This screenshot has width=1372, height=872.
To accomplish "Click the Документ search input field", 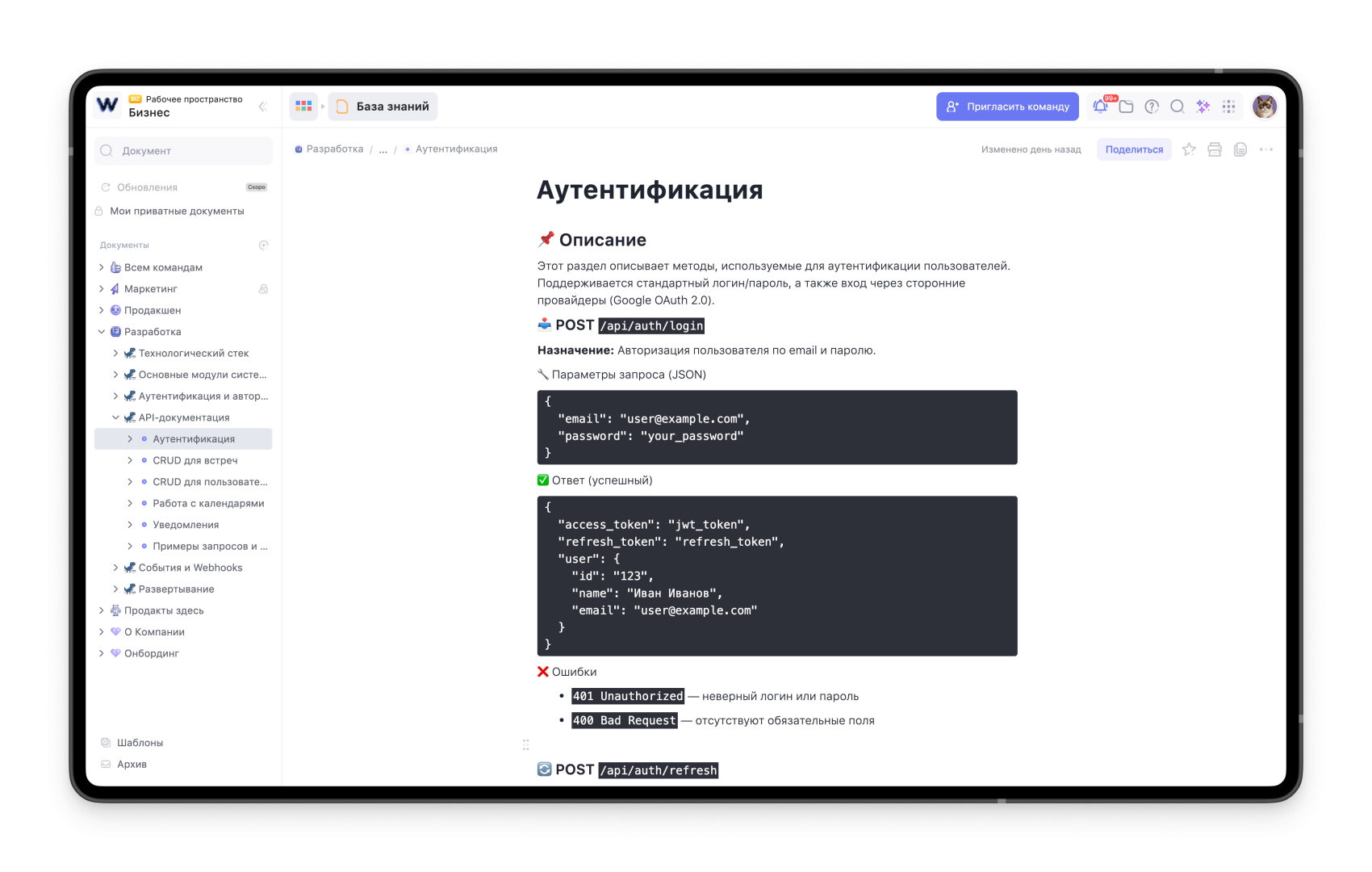I will coord(182,150).
